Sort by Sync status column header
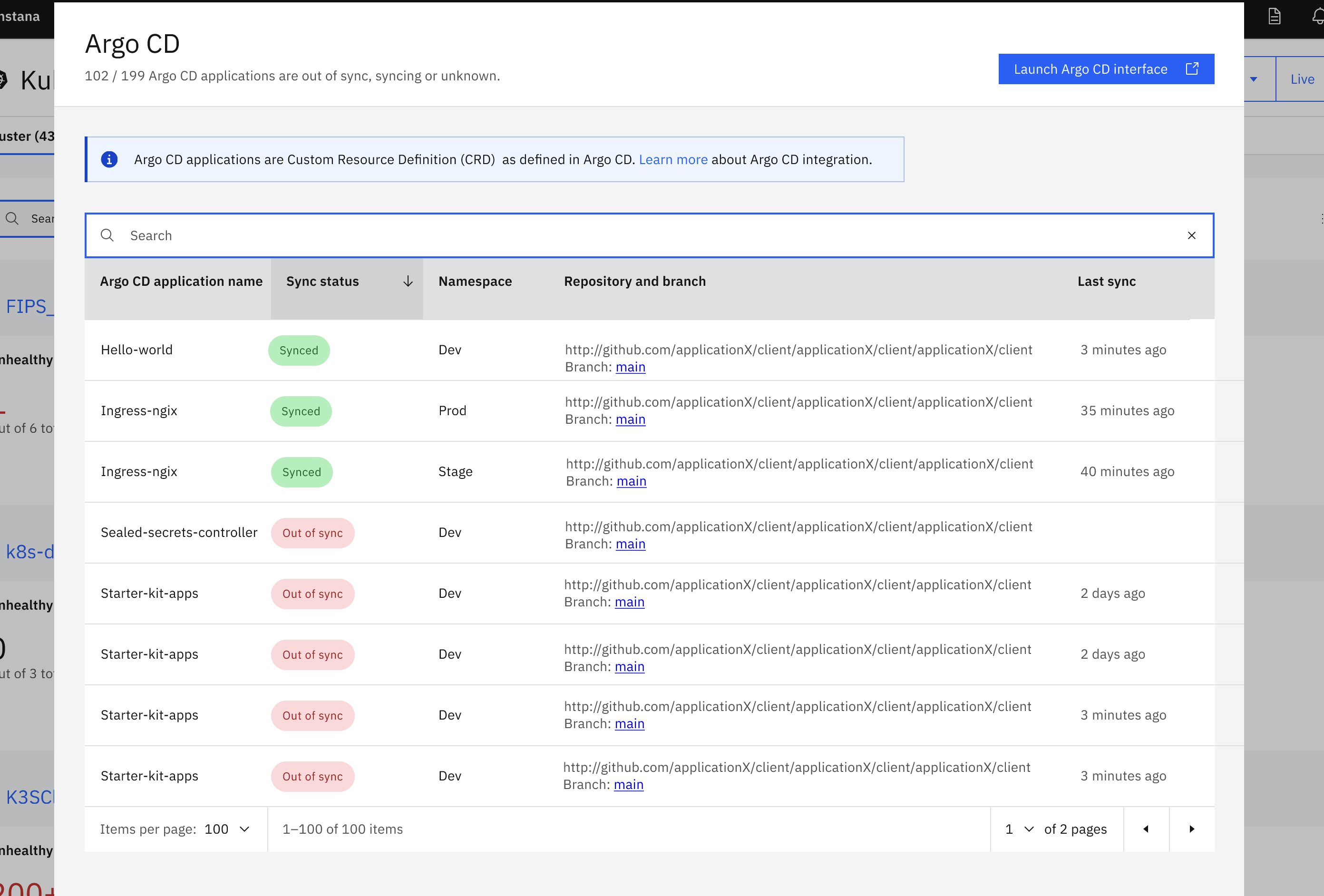 (347, 288)
